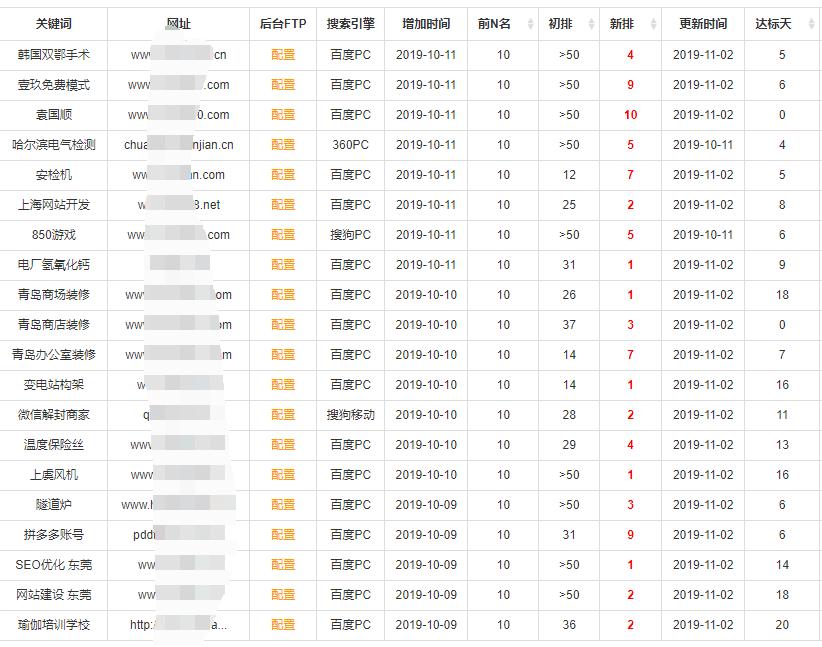The height and width of the screenshot is (647, 822).
Task: Click 初排 value 36 in 瑜伽培训学校 row
Action: coord(569,624)
